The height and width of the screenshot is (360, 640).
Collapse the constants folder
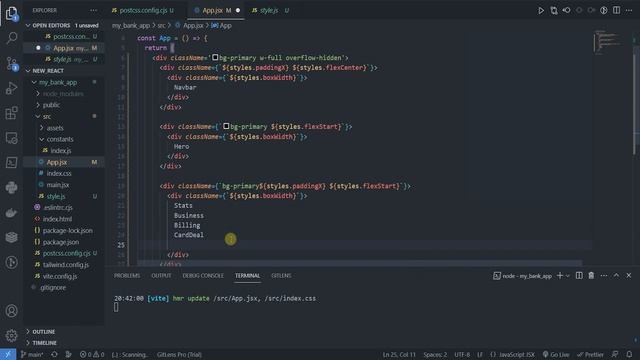click(x=63, y=139)
